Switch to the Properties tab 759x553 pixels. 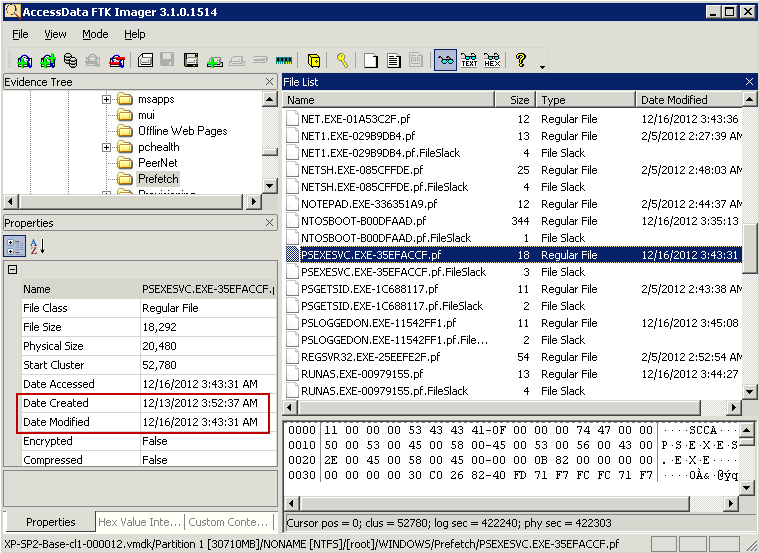coord(50,522)
